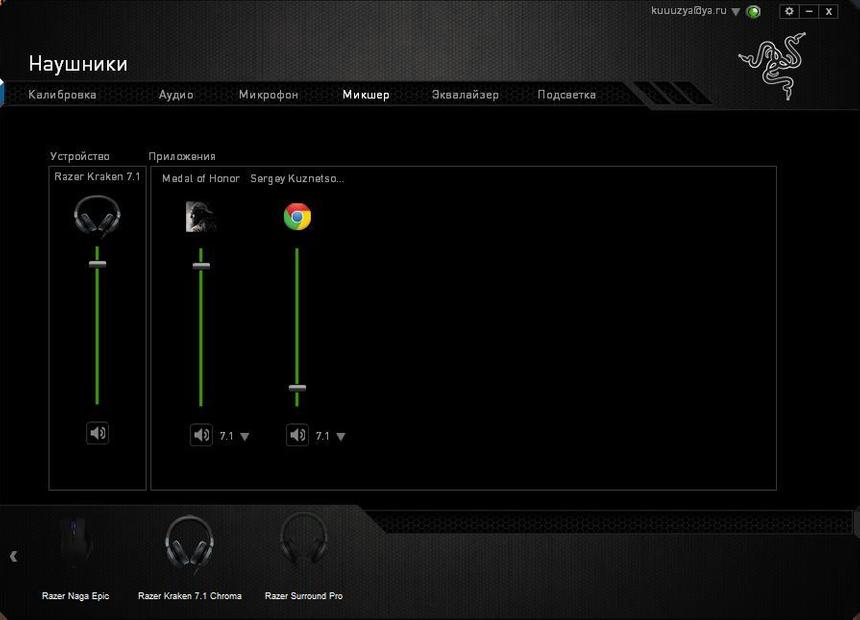Open Synapse settings via the gear icon

(x=788, y=11)
